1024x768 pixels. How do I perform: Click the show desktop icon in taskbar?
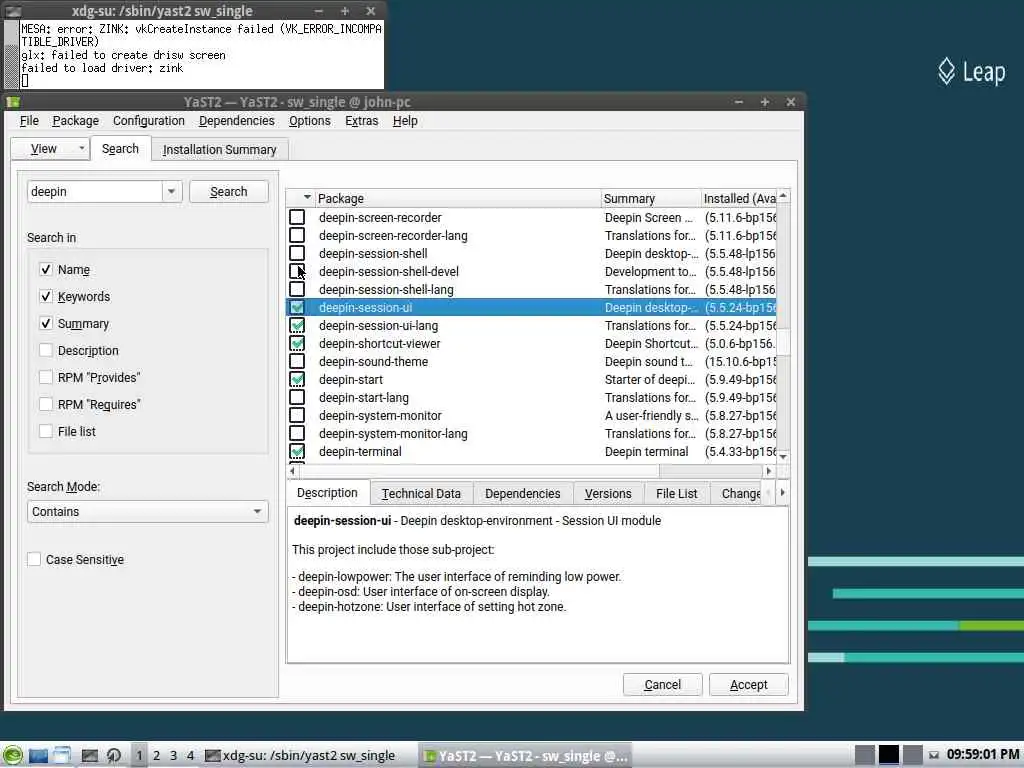(x=38, y=756)
